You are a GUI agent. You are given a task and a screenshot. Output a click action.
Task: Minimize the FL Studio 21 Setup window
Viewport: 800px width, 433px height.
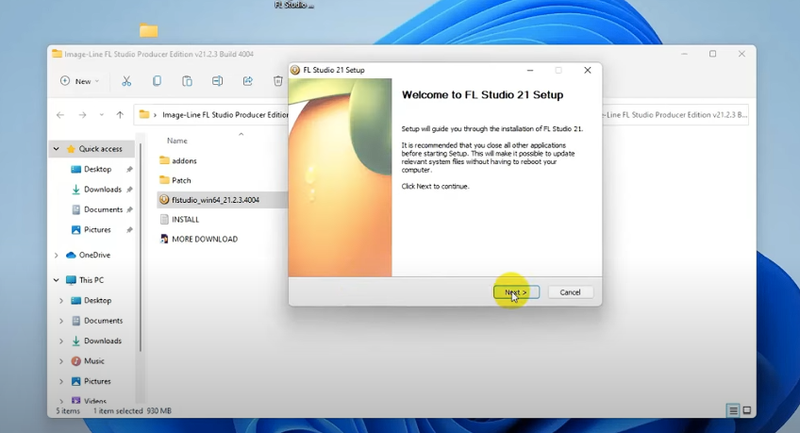530,70
